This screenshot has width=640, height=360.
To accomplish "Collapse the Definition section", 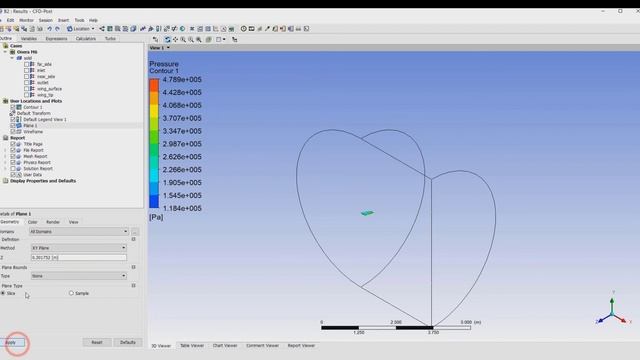I will [133, 239].
